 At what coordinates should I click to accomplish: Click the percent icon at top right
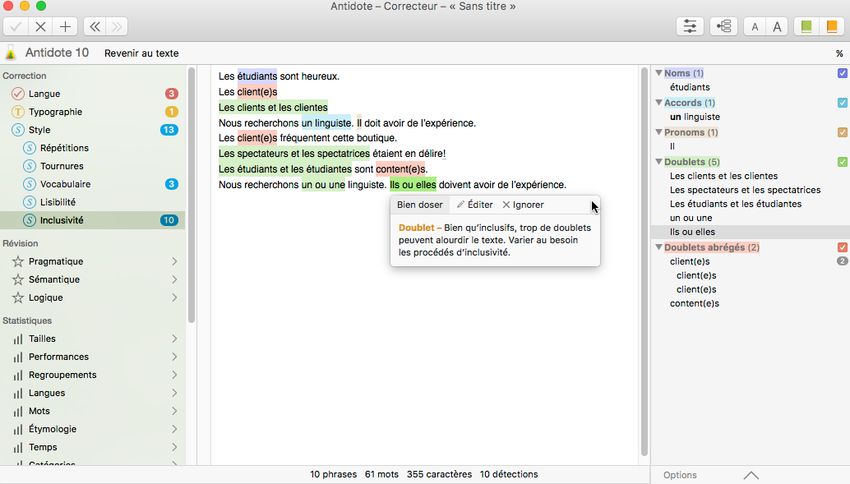point(839,54)
